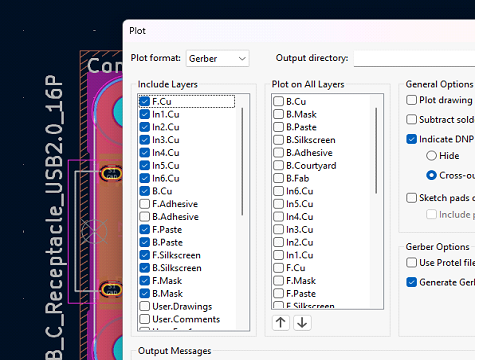Click the Include Layers list scrollbar
The height and width of the screenshot is (361, 479).
pyautogui.click(x=242, y=161)
